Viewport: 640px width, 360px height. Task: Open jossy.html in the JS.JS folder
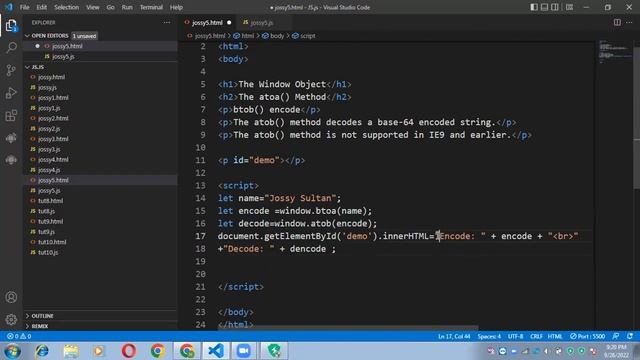click(51, 77)
